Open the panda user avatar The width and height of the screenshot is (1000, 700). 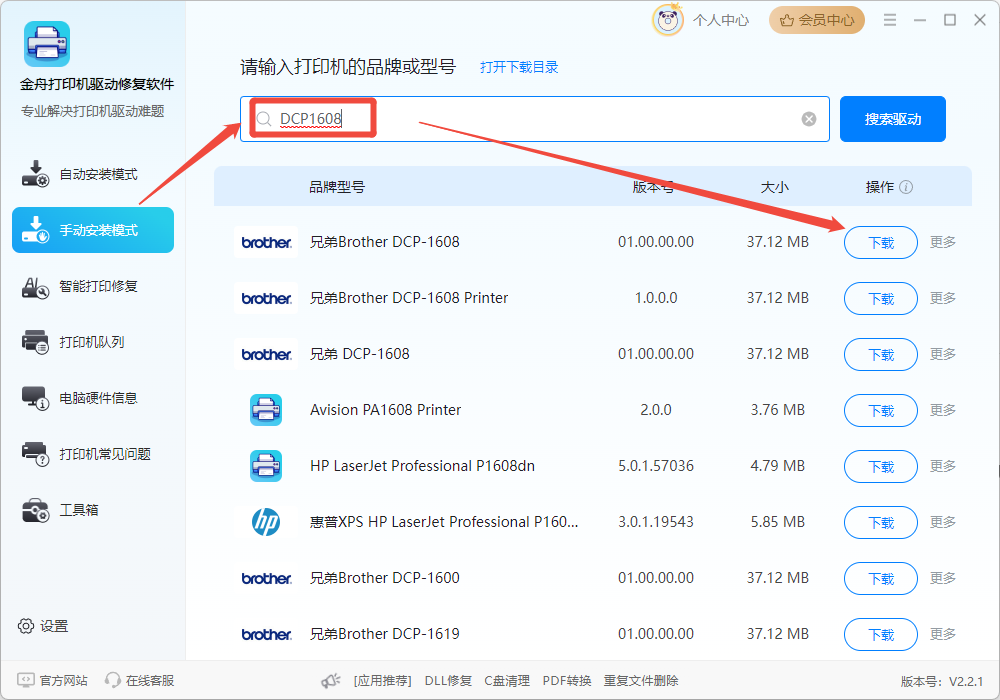coord(668,20)
